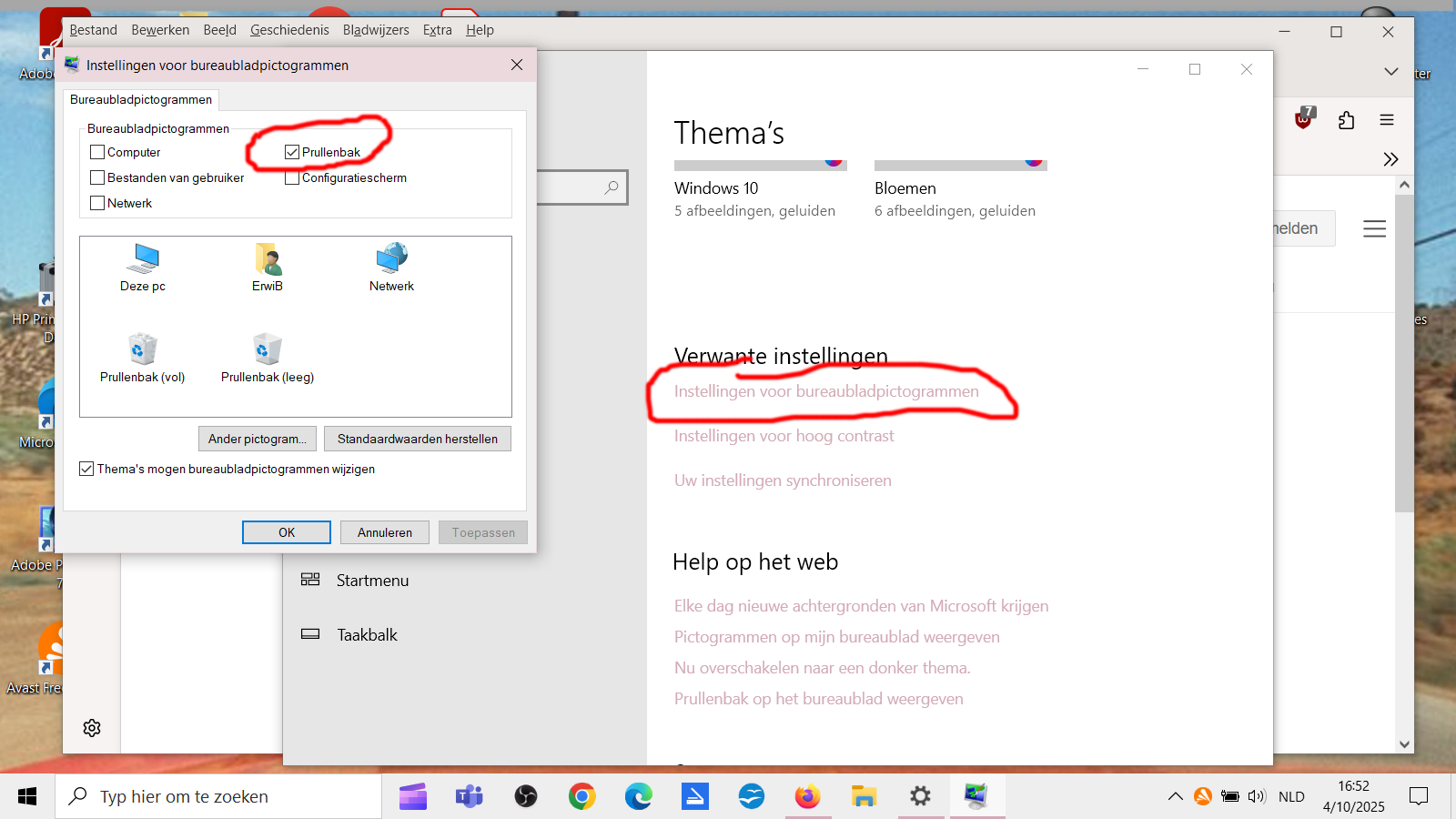Open the uBlock Origin extension icon in Firefox
1456x819 pixels.
tap(1305, 118)
